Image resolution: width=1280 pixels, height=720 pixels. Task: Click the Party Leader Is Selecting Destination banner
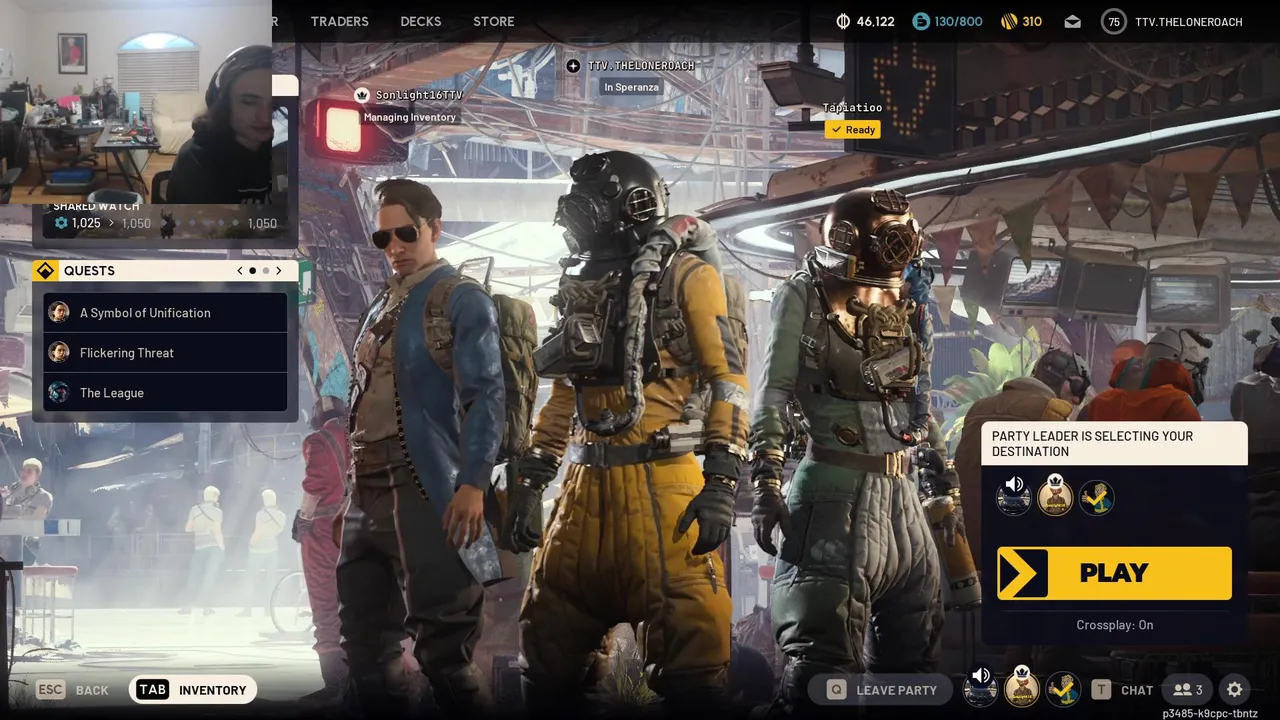(1115, 444)
